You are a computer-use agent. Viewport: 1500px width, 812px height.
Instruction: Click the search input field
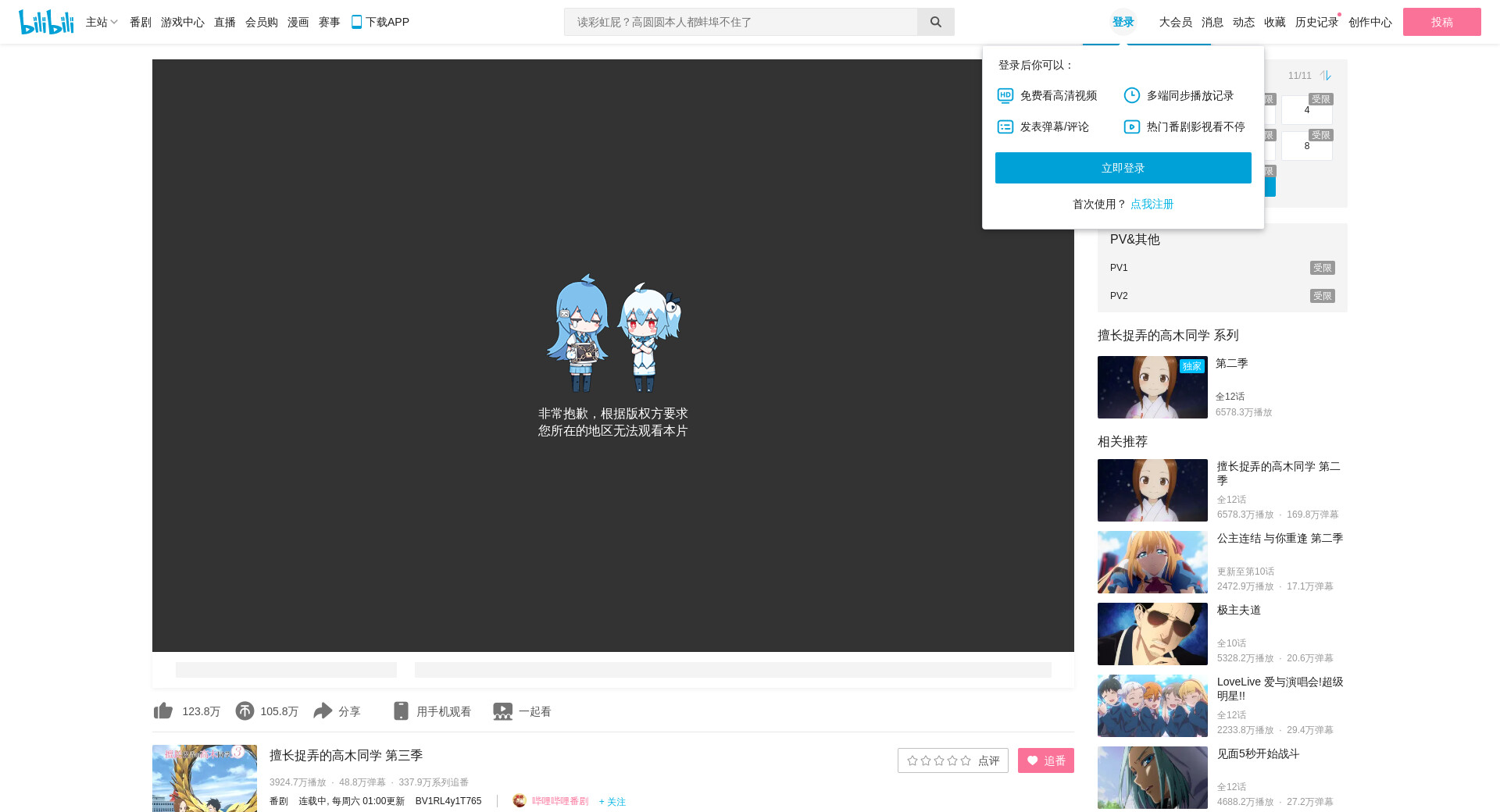tap(741, 22)
